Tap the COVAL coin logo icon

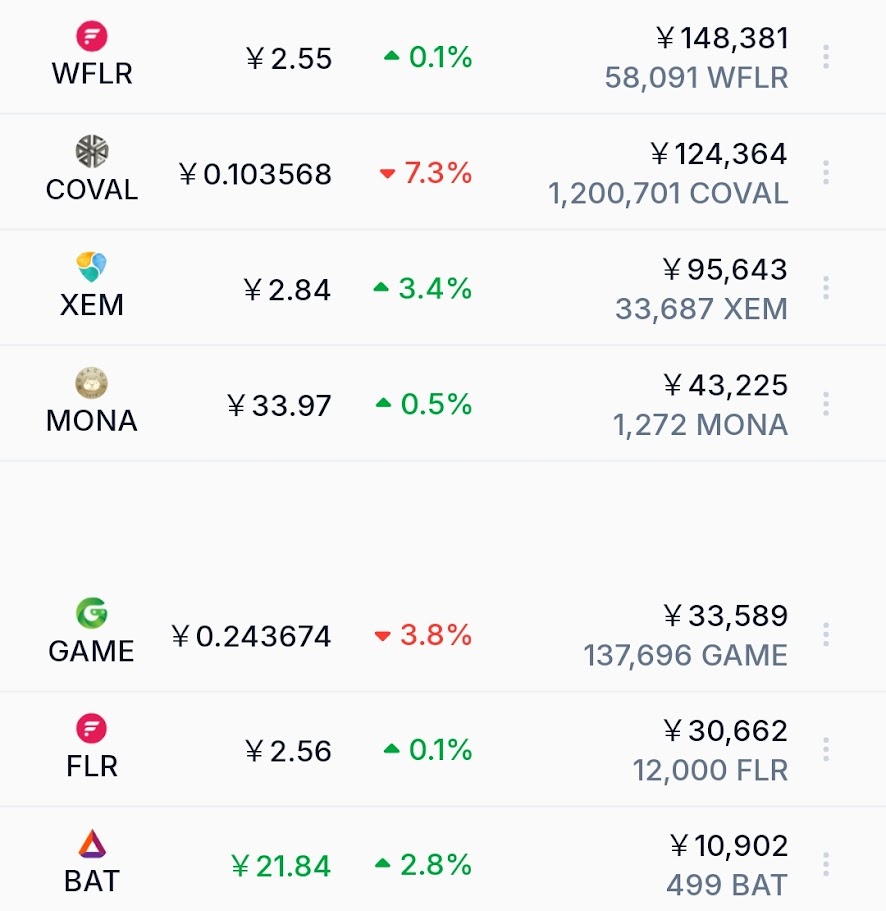pyautogui.click(x=92, y=151)
